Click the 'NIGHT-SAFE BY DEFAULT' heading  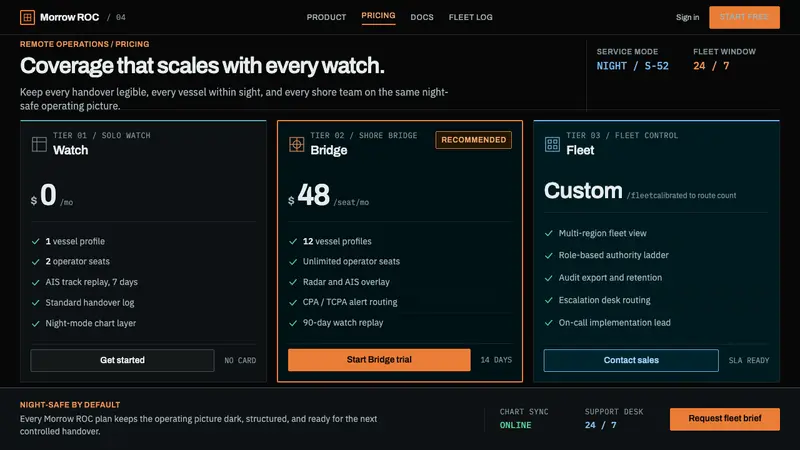pyautogui.click(x=70, y=405)
